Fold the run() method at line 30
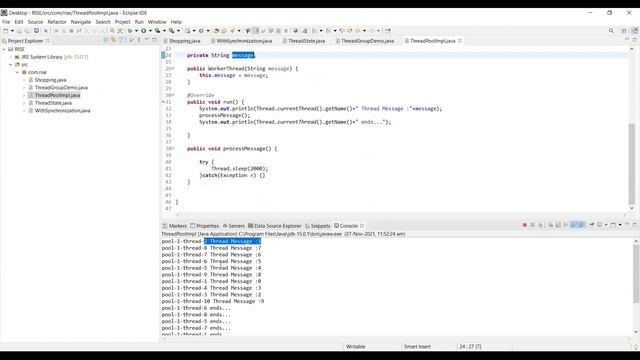Screen dimensions: 640x360 (x=173, y=95)
